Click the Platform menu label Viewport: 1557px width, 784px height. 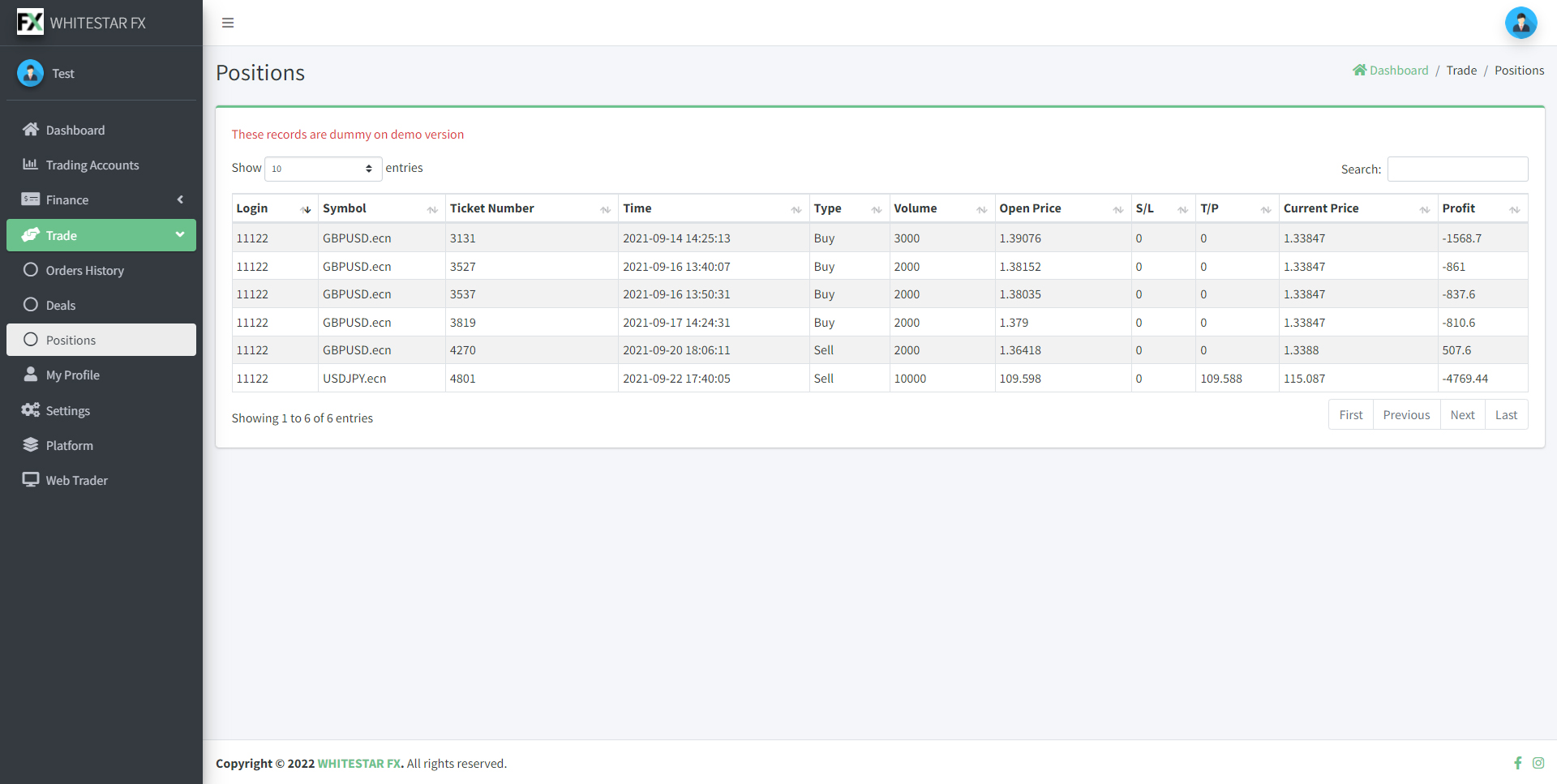click(x=70, y=446)
